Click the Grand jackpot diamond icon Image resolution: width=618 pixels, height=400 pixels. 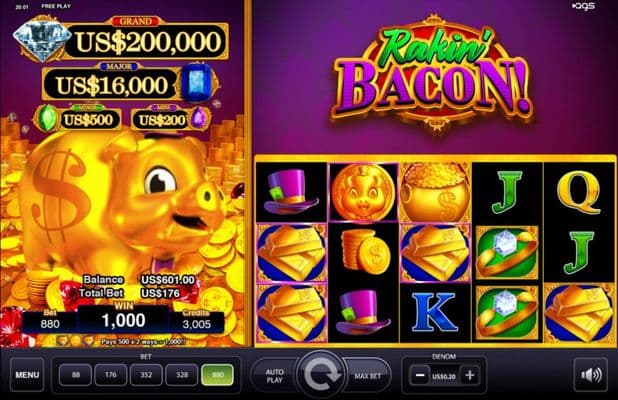39,41
